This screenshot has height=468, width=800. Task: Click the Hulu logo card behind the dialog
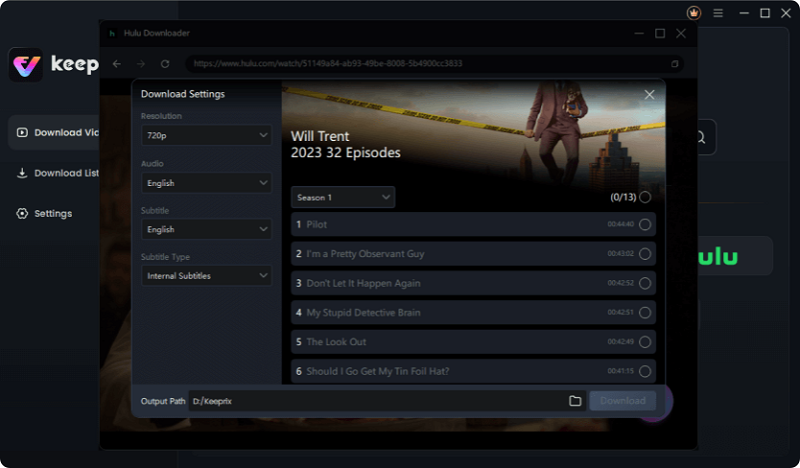(x=735, y=256)
